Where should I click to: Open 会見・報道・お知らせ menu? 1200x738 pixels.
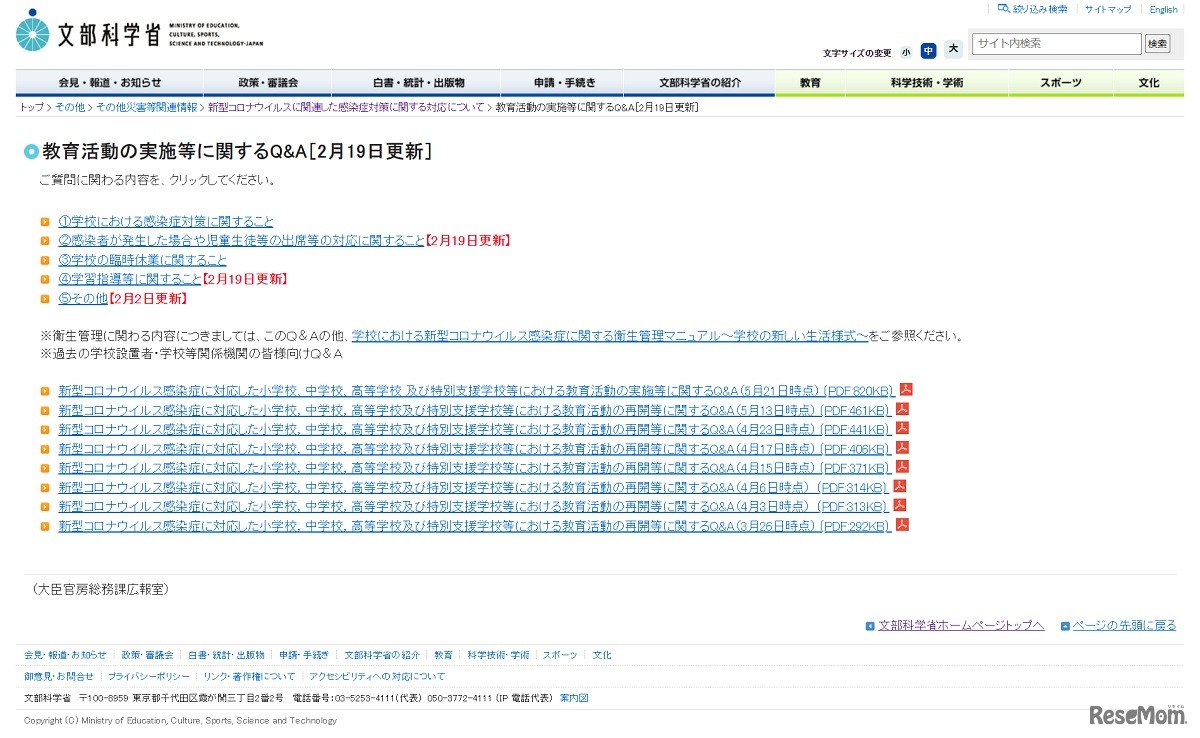tap(110, 83)
